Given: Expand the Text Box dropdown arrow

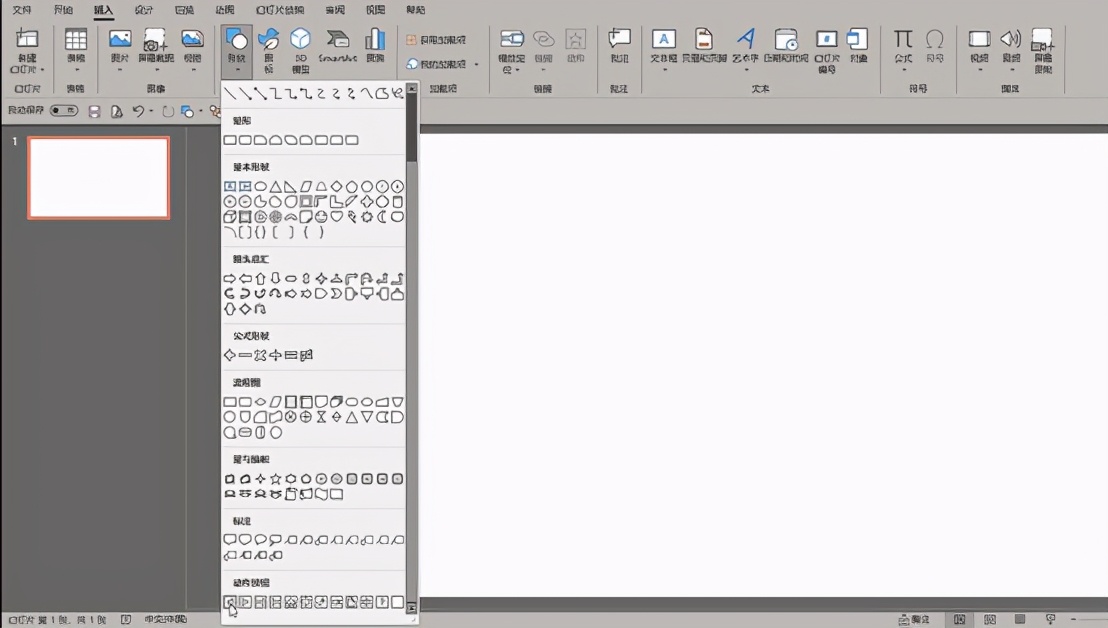Looking at the screenshot, I should (x=664, y=70).
